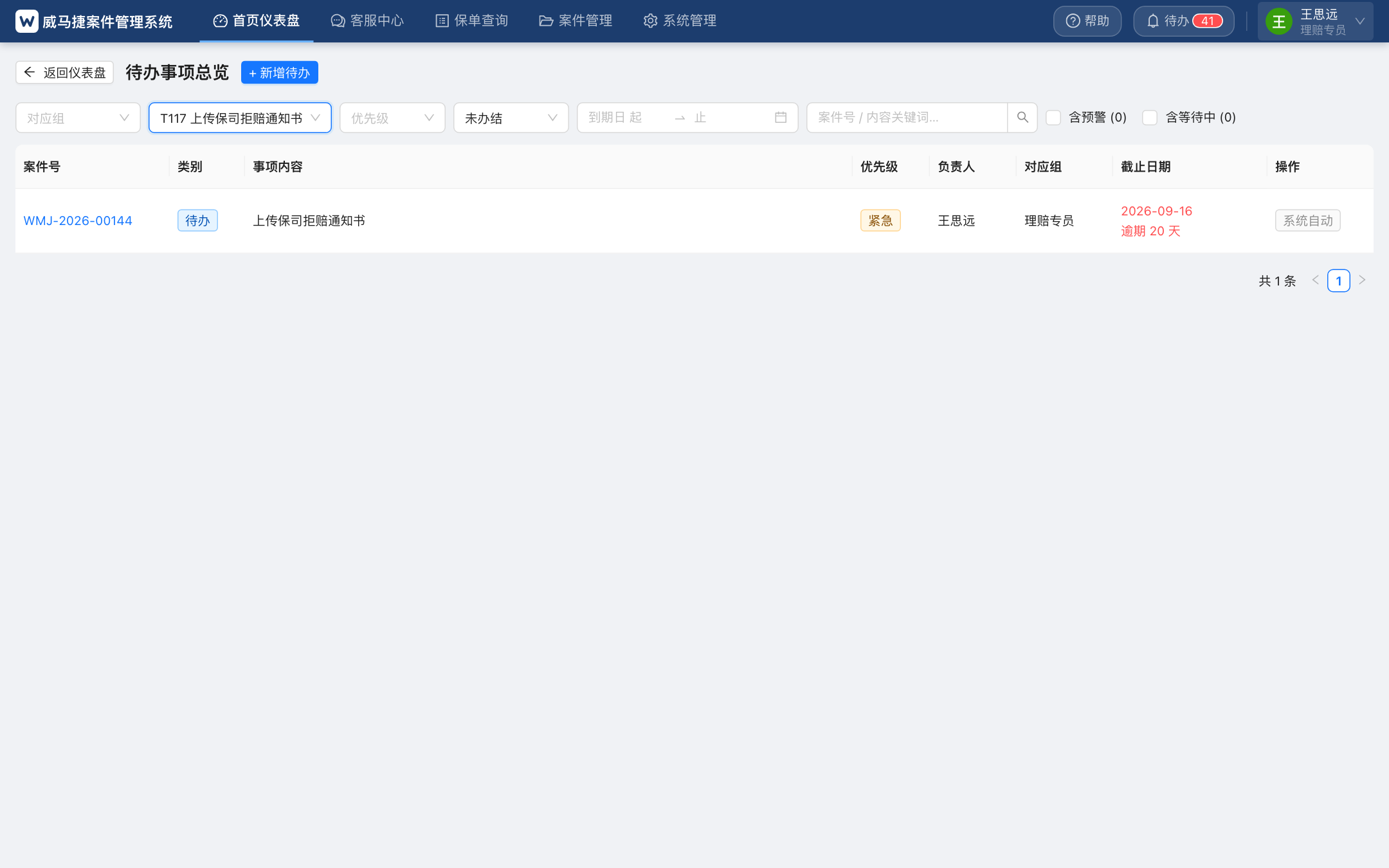Click the 新增待办 button
Viewport: 1389px width, 868px height.
279,73
